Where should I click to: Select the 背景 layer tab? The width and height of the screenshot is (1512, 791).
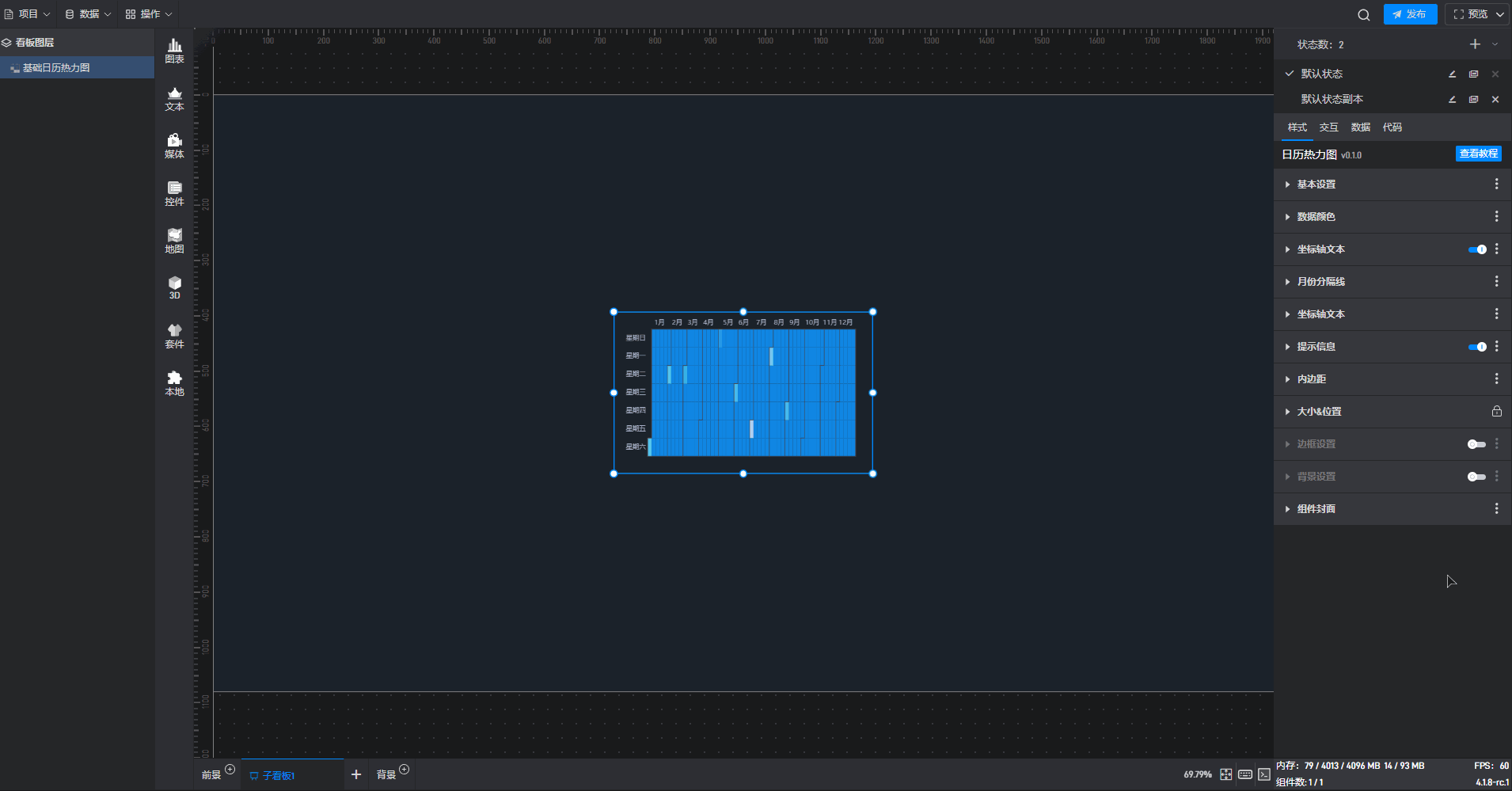coord(386,775)
